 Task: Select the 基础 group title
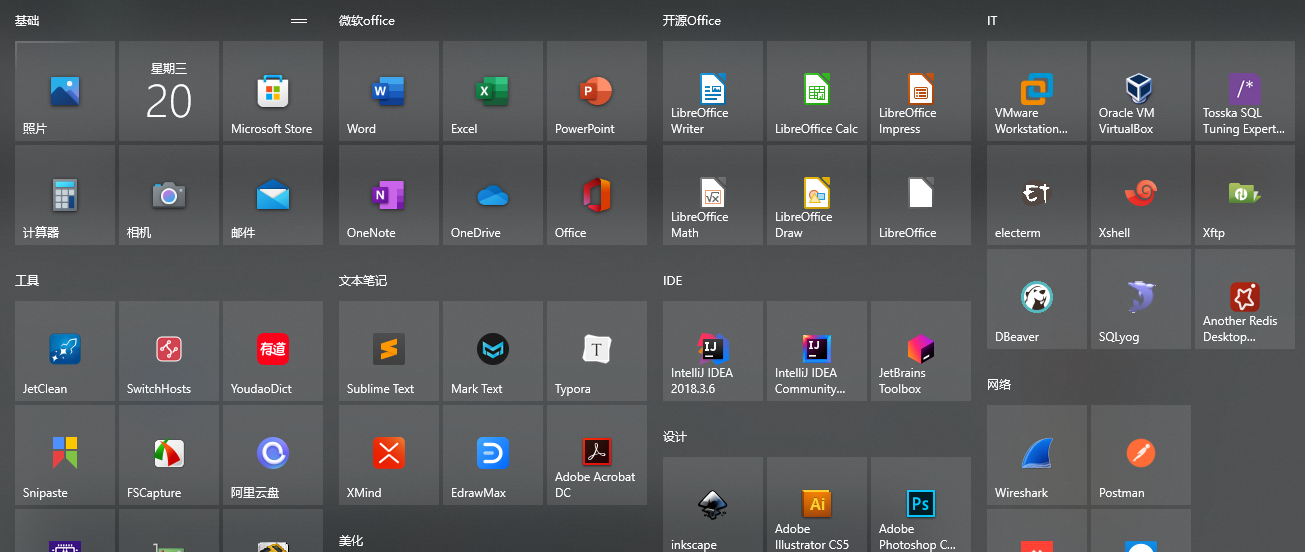[x=27, y=21]
